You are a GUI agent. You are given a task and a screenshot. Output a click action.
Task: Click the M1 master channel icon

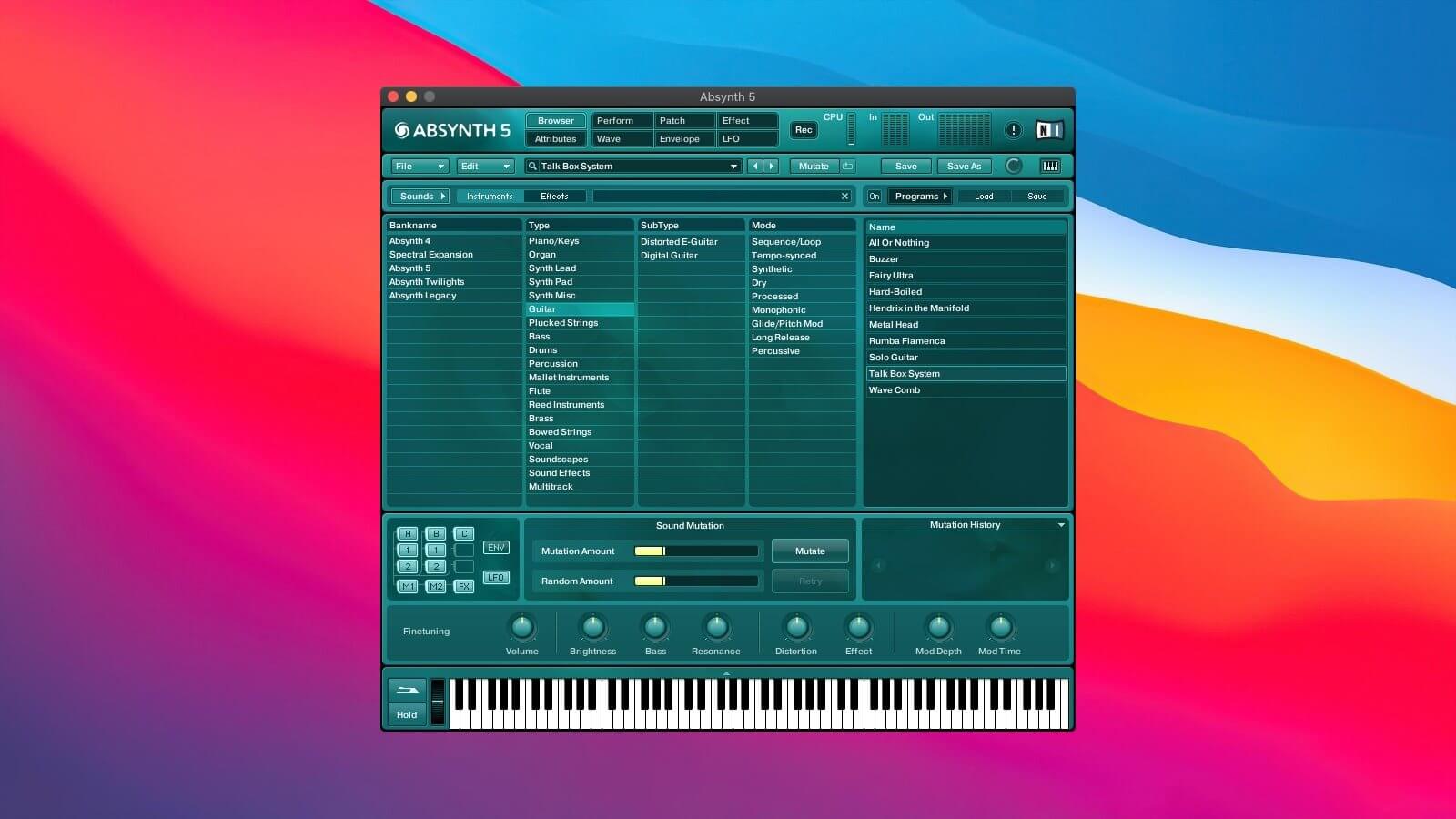point(407,587)
